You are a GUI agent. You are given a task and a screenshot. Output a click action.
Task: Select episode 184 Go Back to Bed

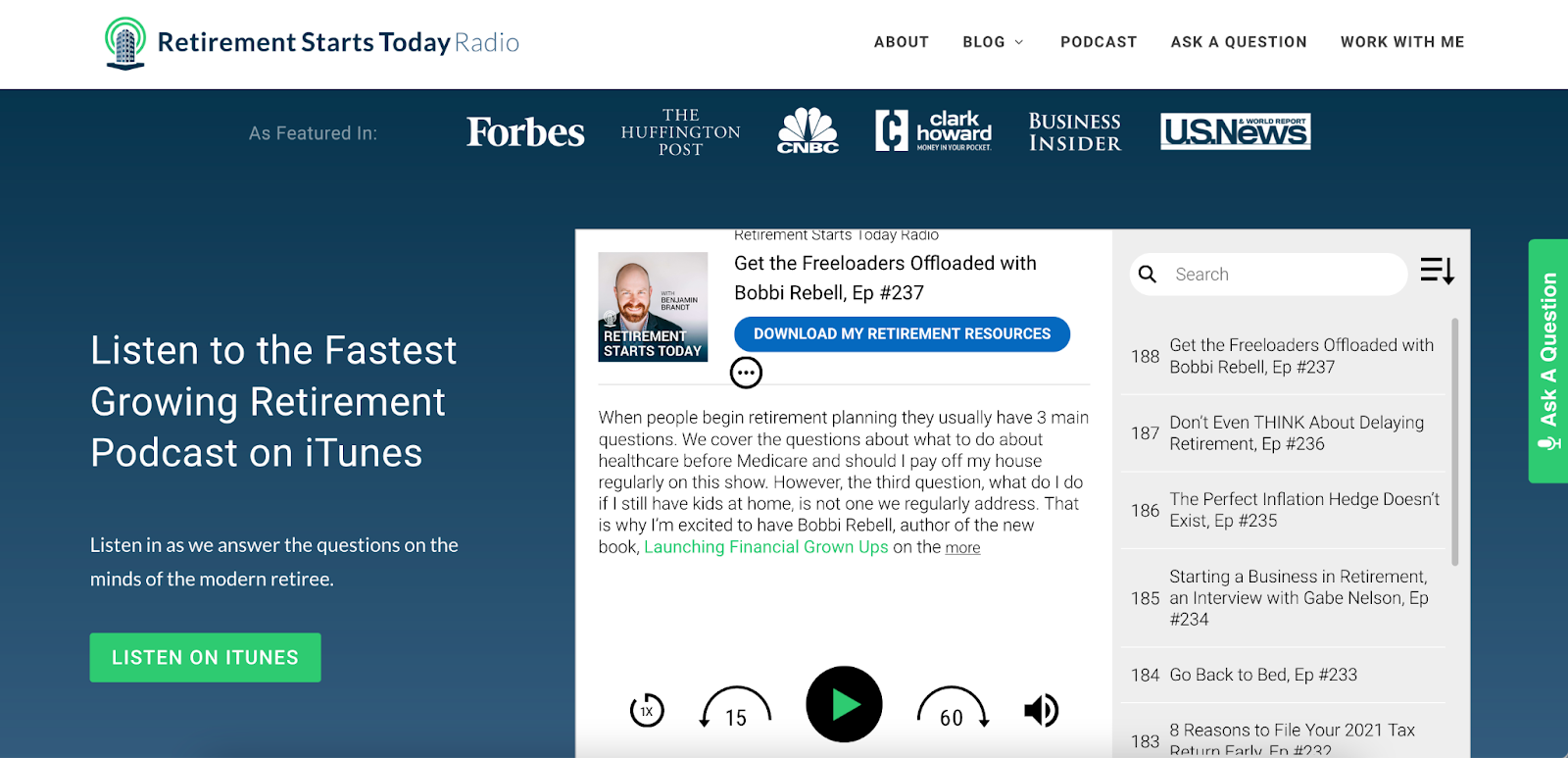(x=1283, y=675)
